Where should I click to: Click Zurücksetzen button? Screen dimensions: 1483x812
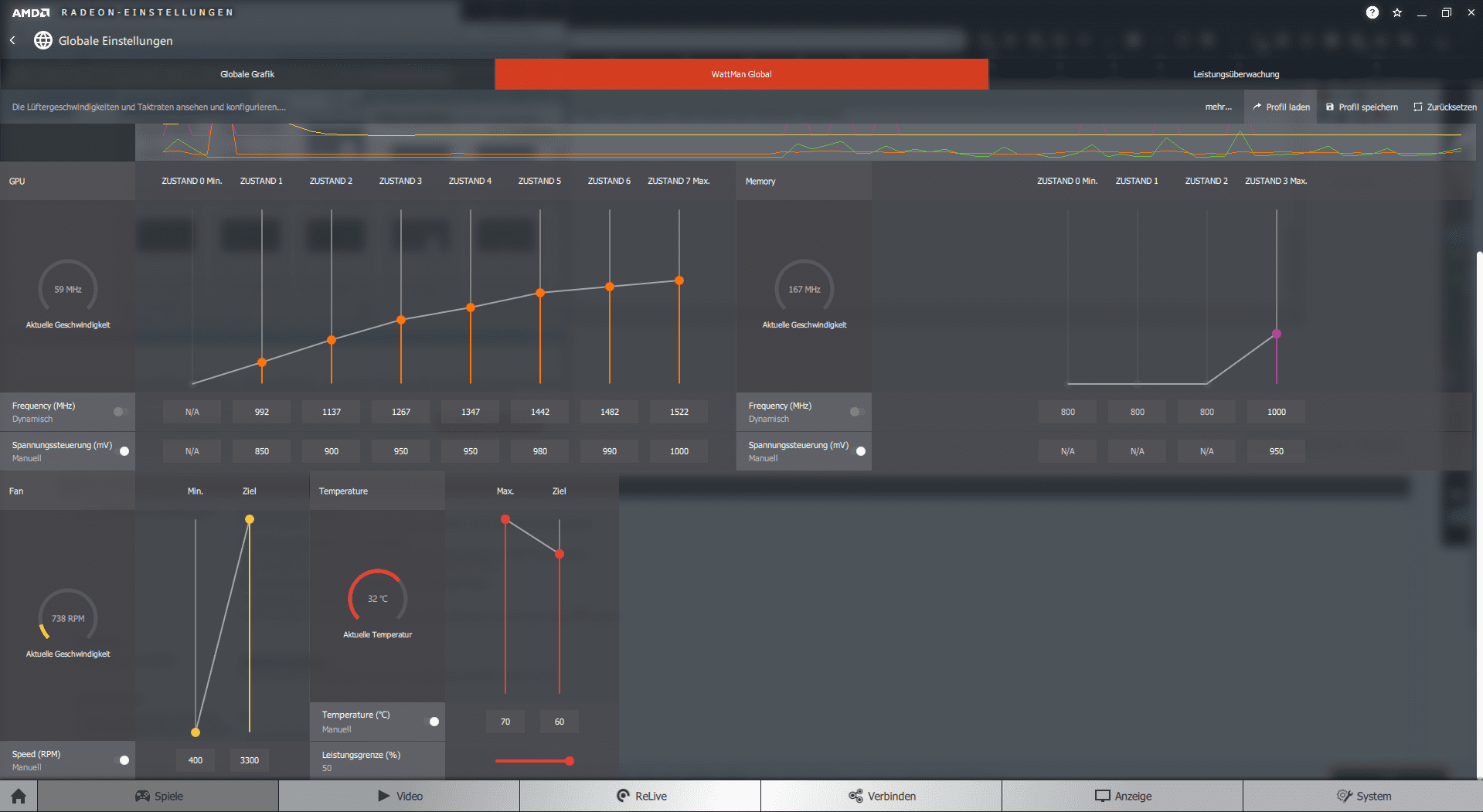[1445, 107]
